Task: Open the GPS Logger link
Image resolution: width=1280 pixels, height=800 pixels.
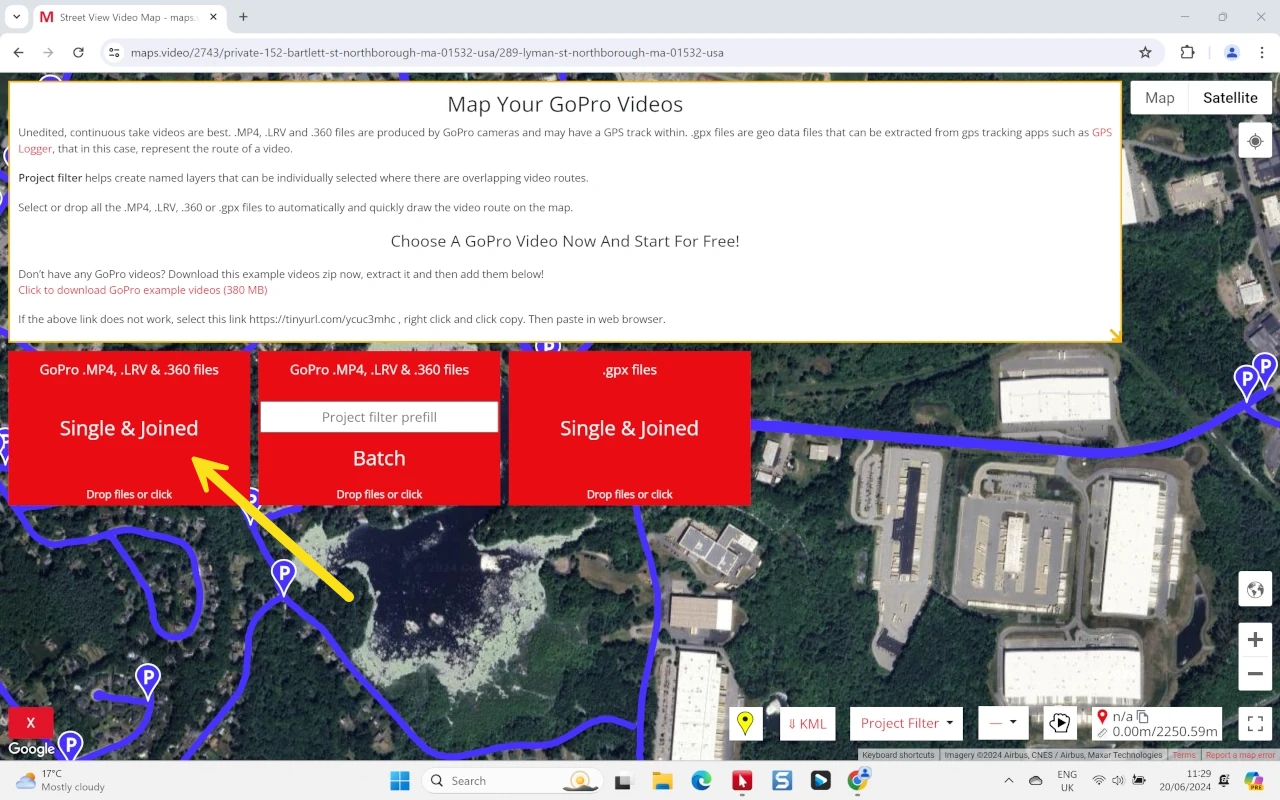Action: (1101, 132)
